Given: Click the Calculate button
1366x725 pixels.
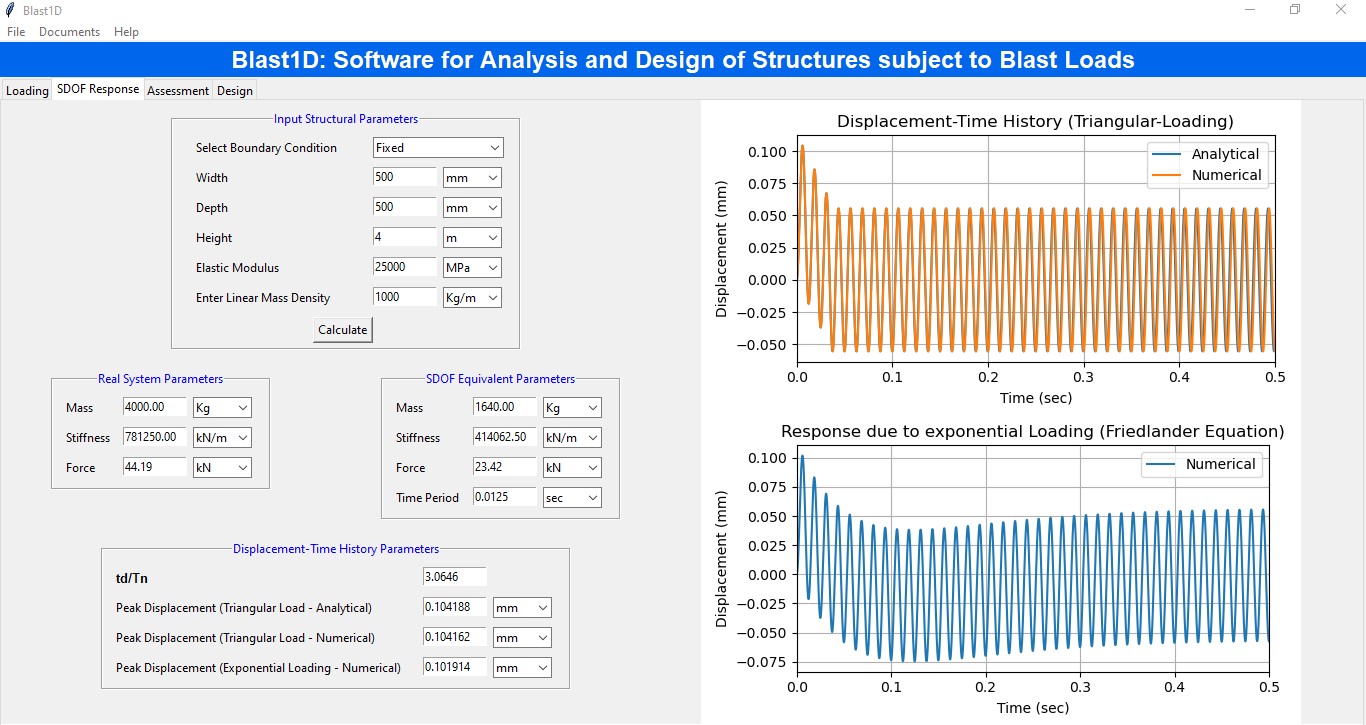Looking at the screenshot, I should point(343,330).
